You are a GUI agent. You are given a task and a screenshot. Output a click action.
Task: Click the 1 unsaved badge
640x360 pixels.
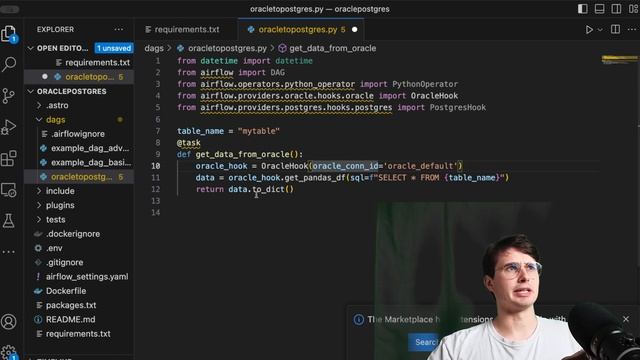[x=114, y=48]
